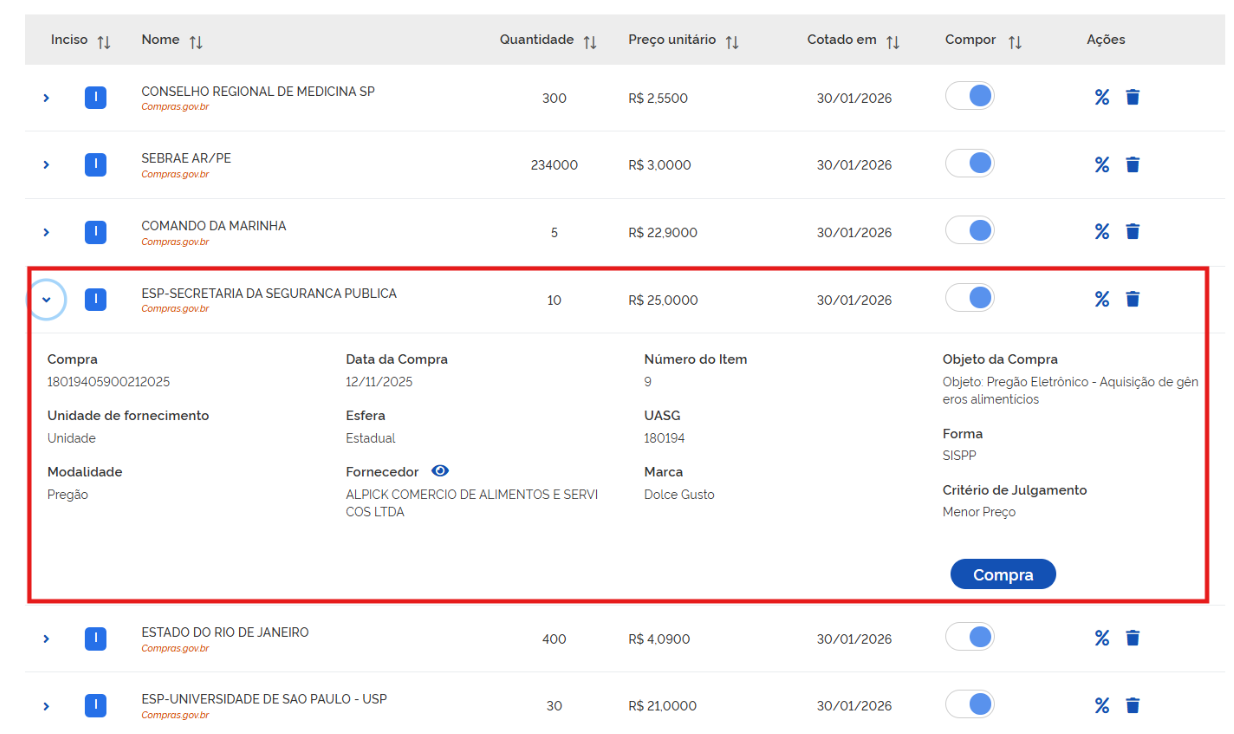Delete the ESTADO DO RIO DE JANEIRO row
Image resolution: width=1234 pixels, height=734 pixels.
click(x=1132, y=638)
